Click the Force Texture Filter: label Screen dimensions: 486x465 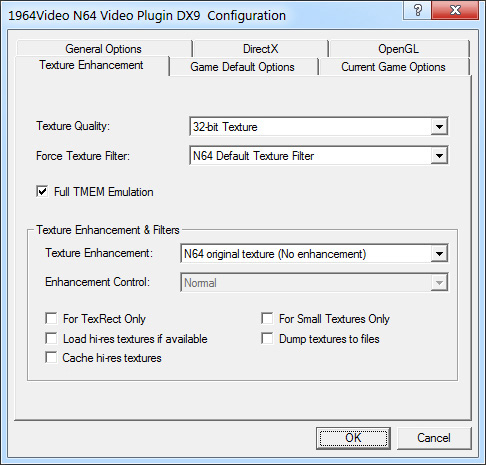pos(83,156)
